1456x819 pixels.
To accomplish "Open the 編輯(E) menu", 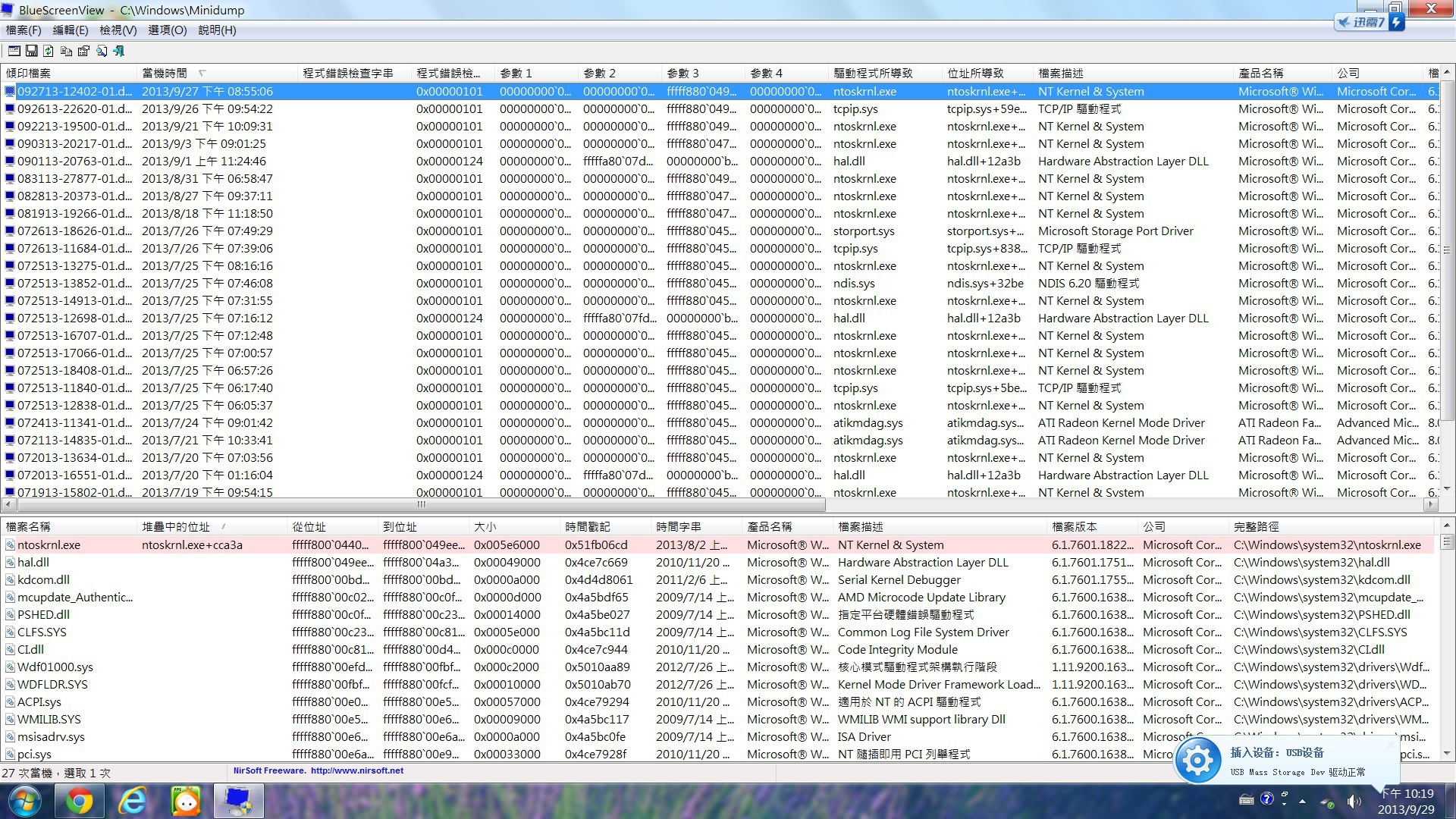I will [71, 30].
